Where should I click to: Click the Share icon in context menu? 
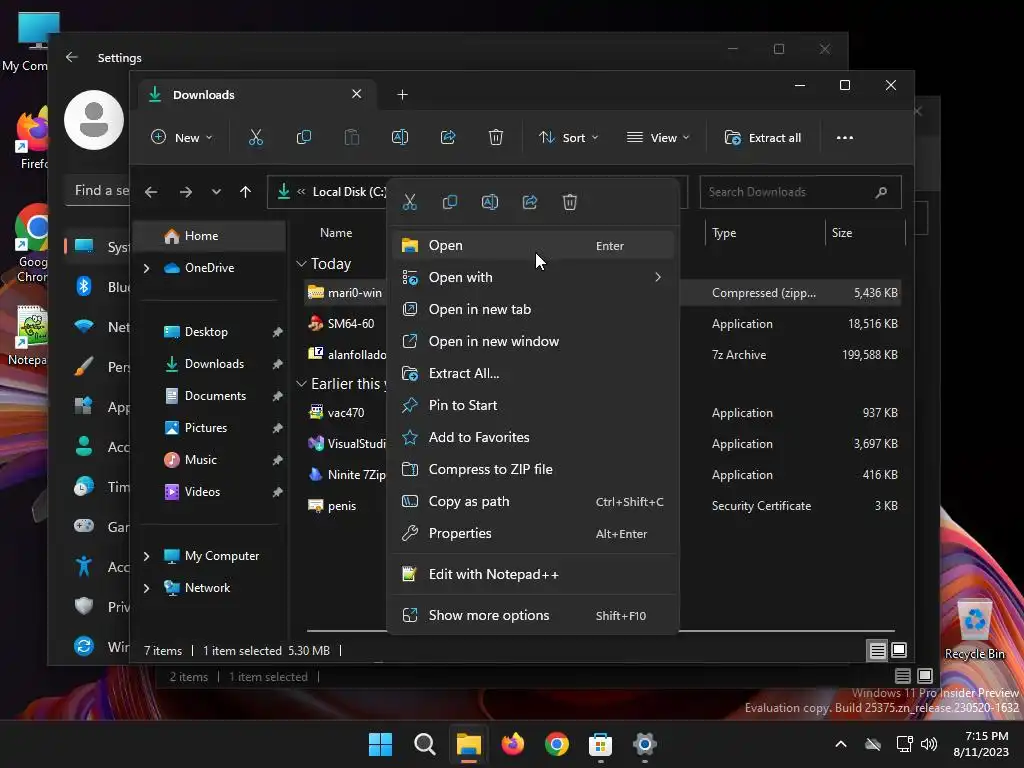coord(530,202)
